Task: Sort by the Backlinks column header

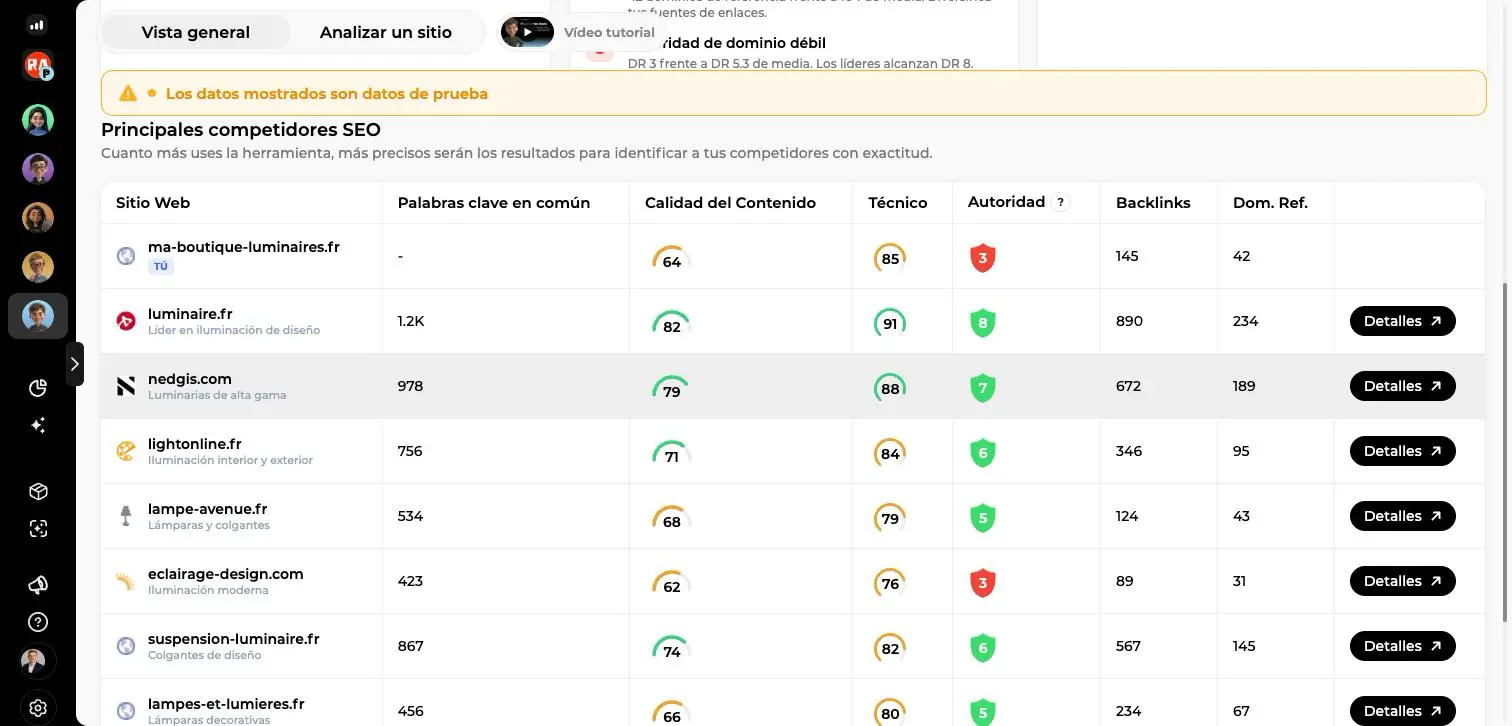Action: [x=1153, y=202]
